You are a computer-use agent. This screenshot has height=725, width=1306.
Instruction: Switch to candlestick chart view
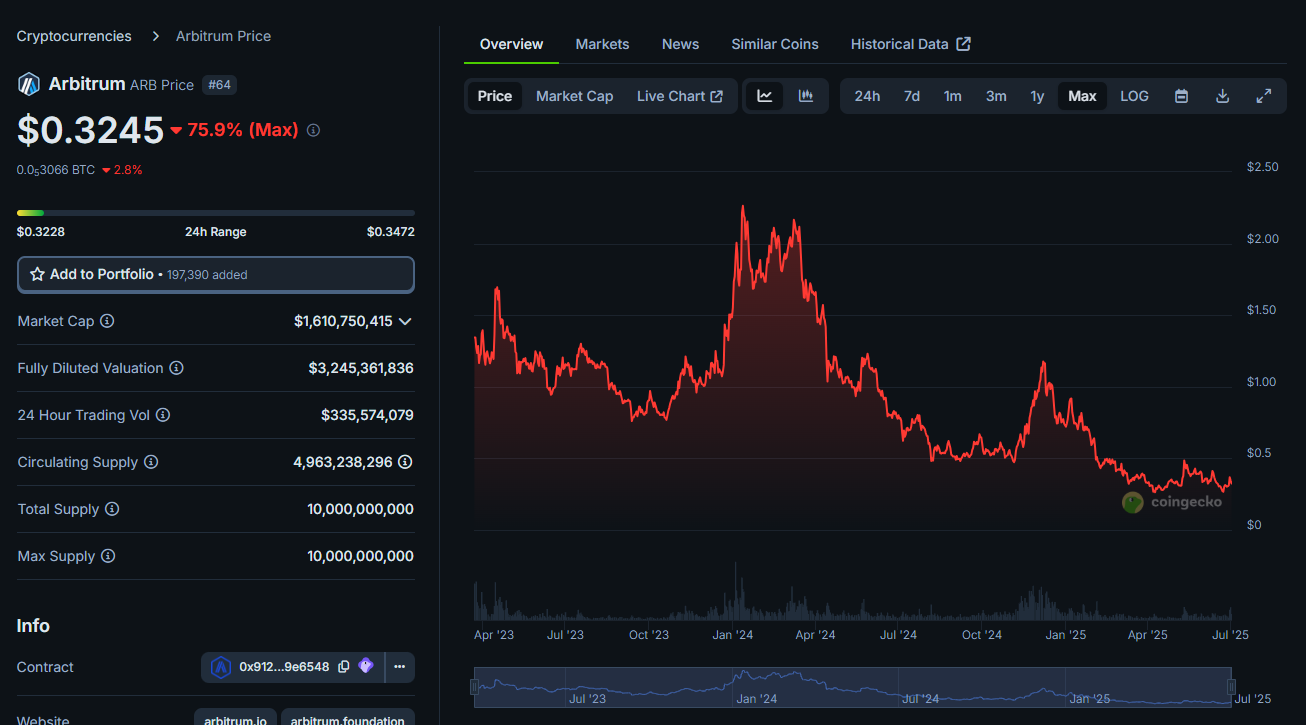click(806, 96)
